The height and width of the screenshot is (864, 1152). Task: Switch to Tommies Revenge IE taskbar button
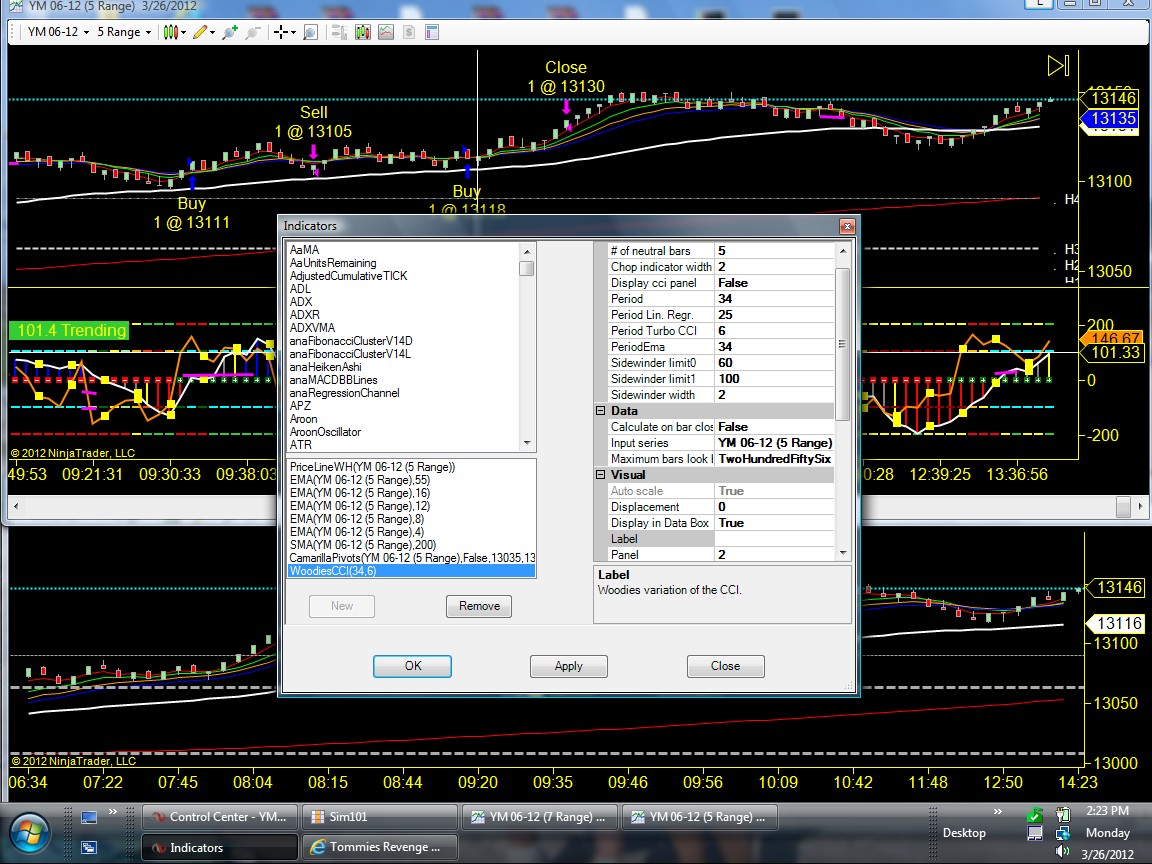coord(379,847)
